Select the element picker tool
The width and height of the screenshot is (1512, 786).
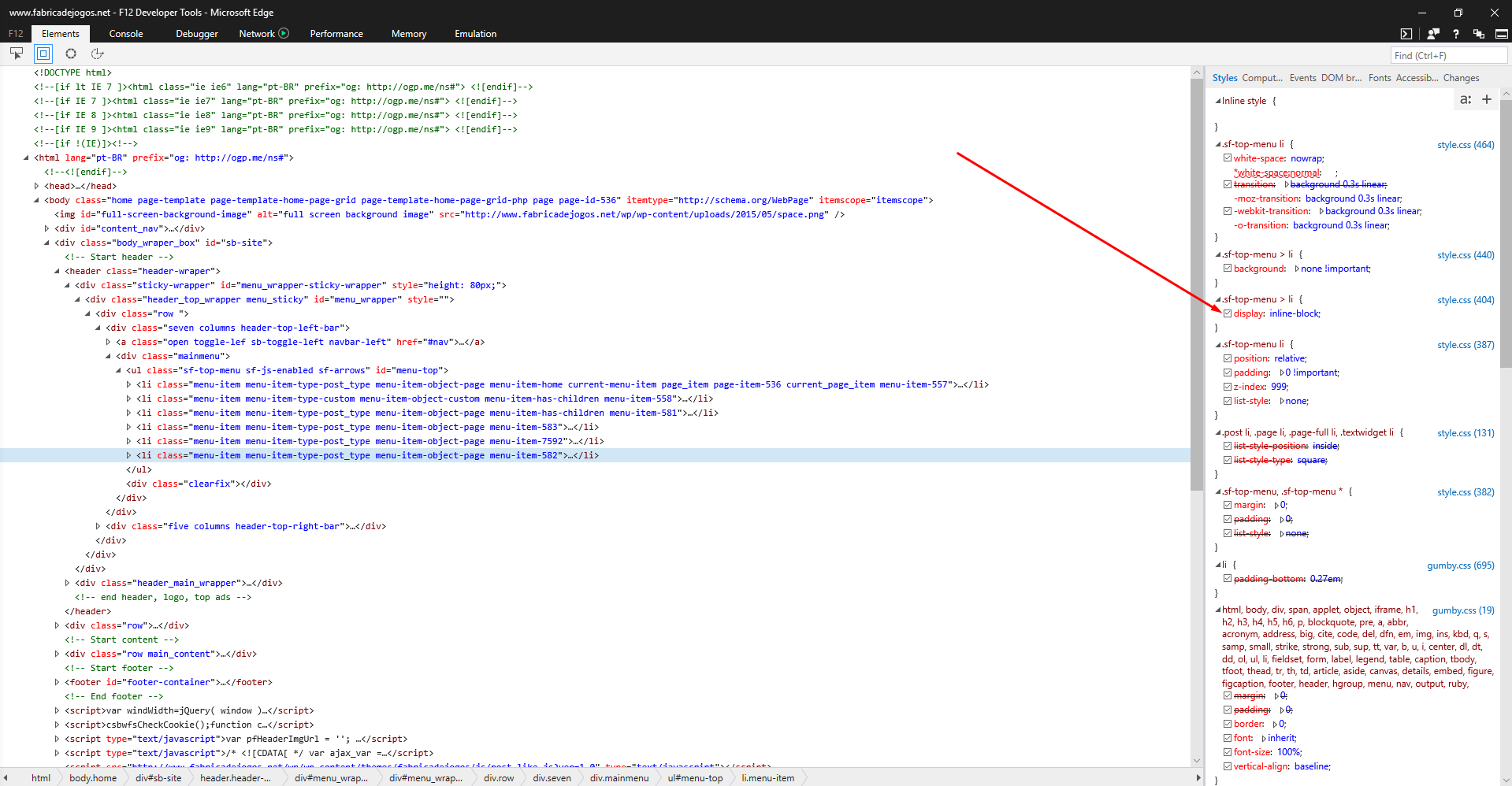pos(17,54)
